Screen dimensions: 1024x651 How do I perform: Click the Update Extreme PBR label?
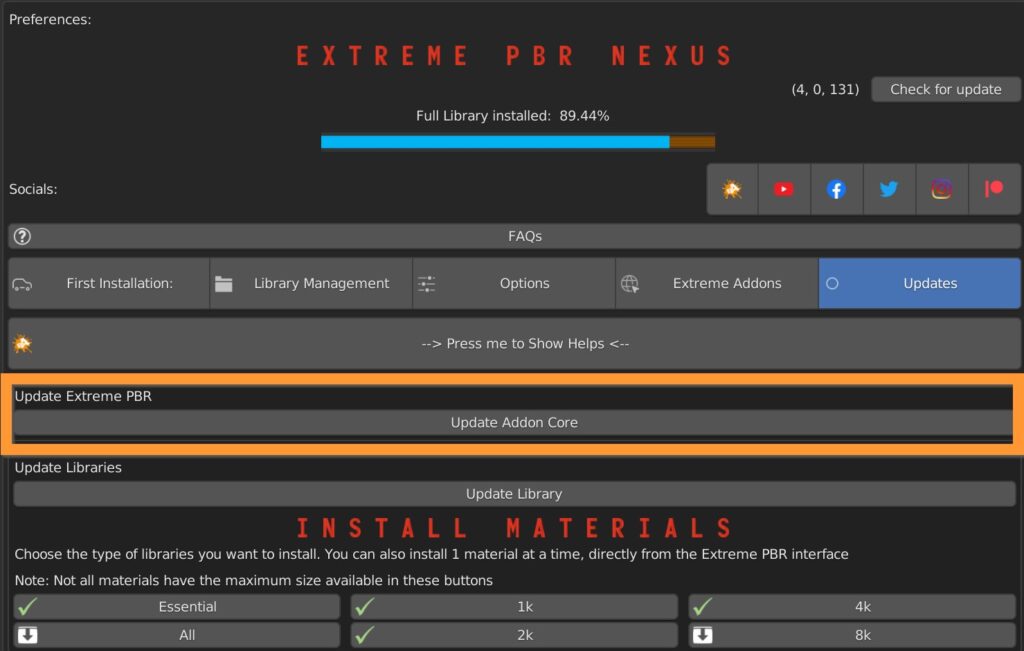click(83, 396)
